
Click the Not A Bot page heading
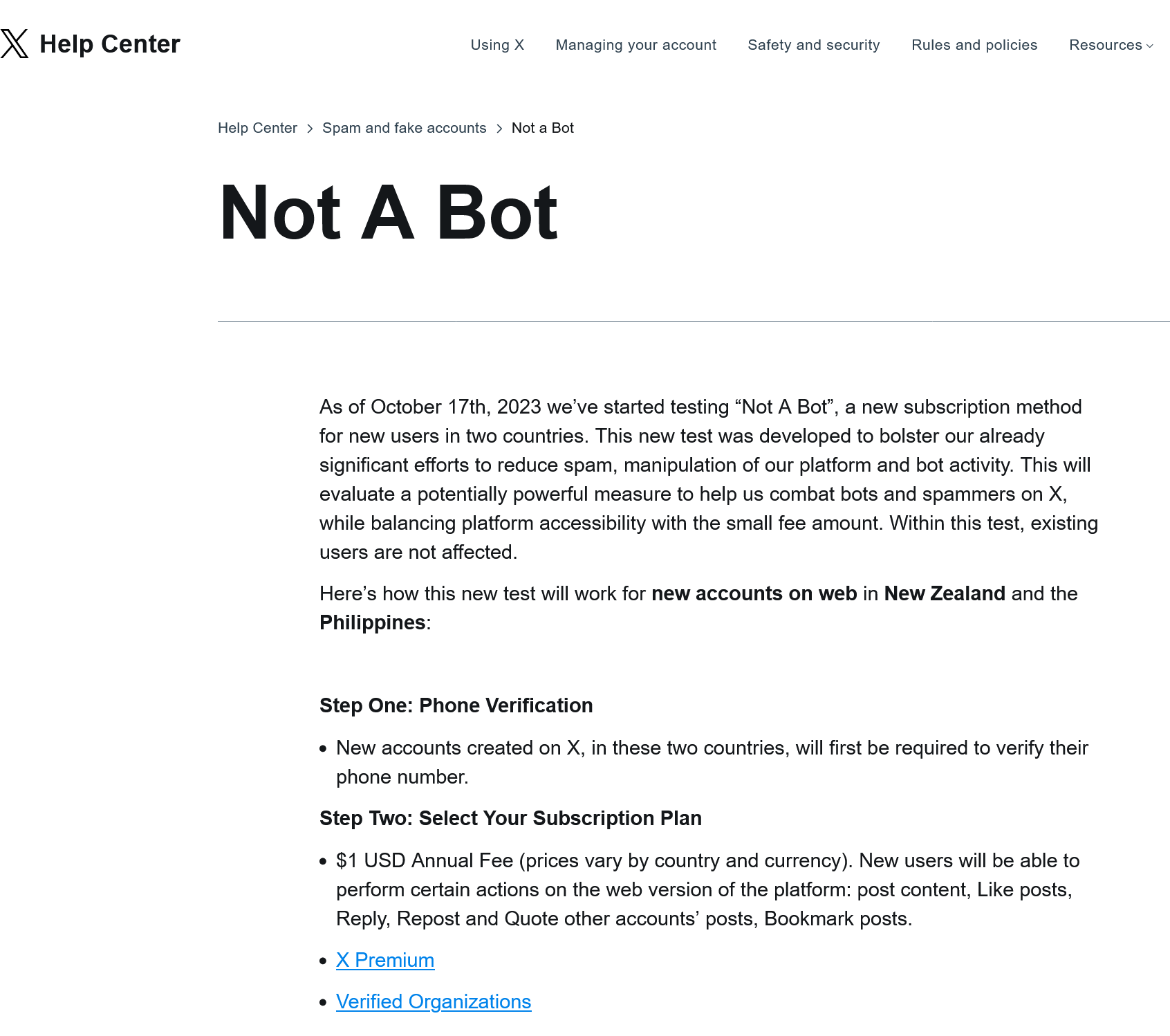[388, 212]
